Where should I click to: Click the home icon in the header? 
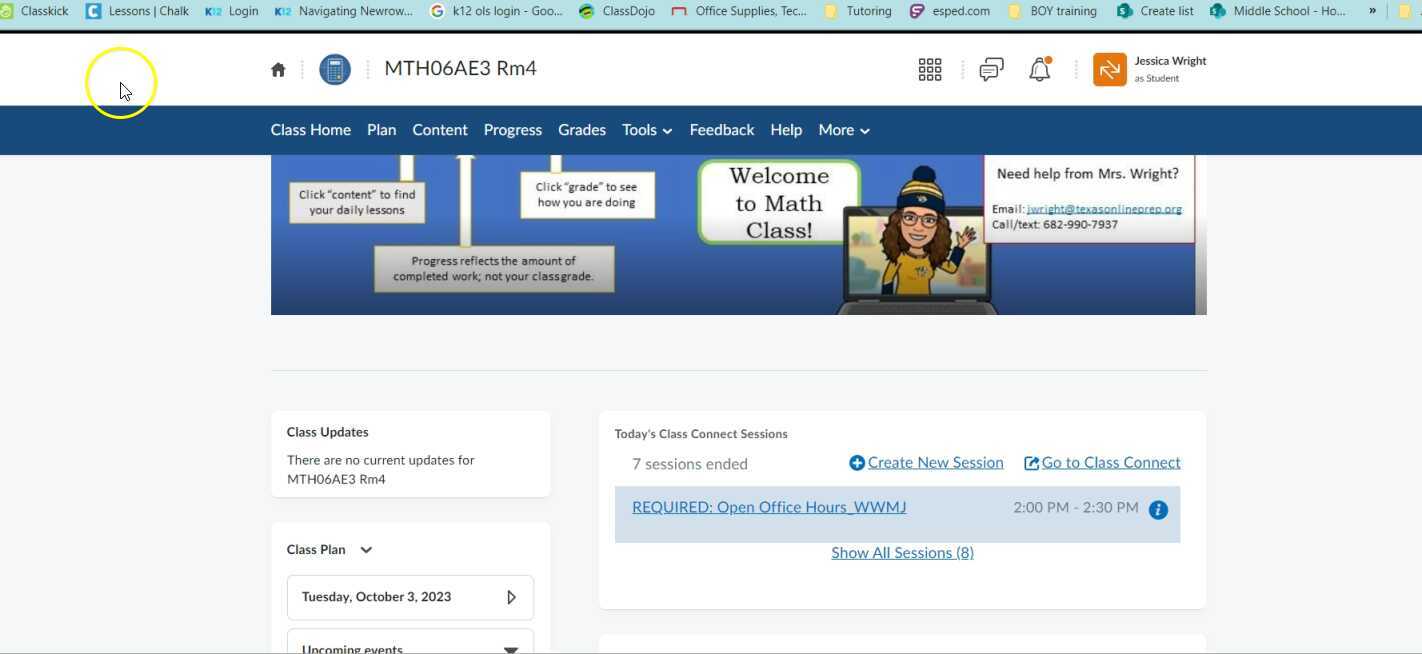[x=278, y=70]
